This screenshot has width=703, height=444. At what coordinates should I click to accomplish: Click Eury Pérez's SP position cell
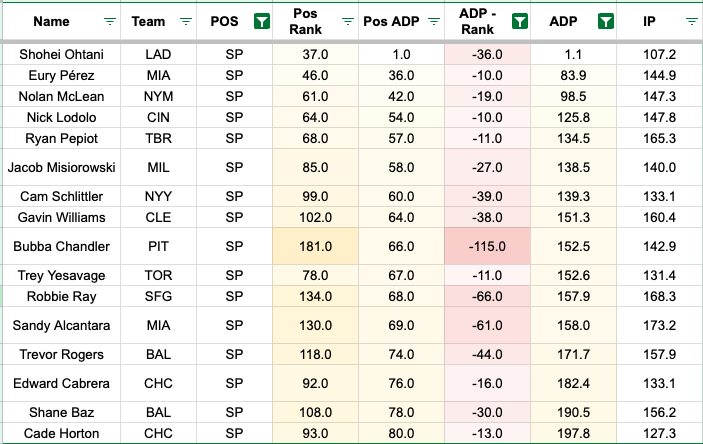[x=234, y=75]
